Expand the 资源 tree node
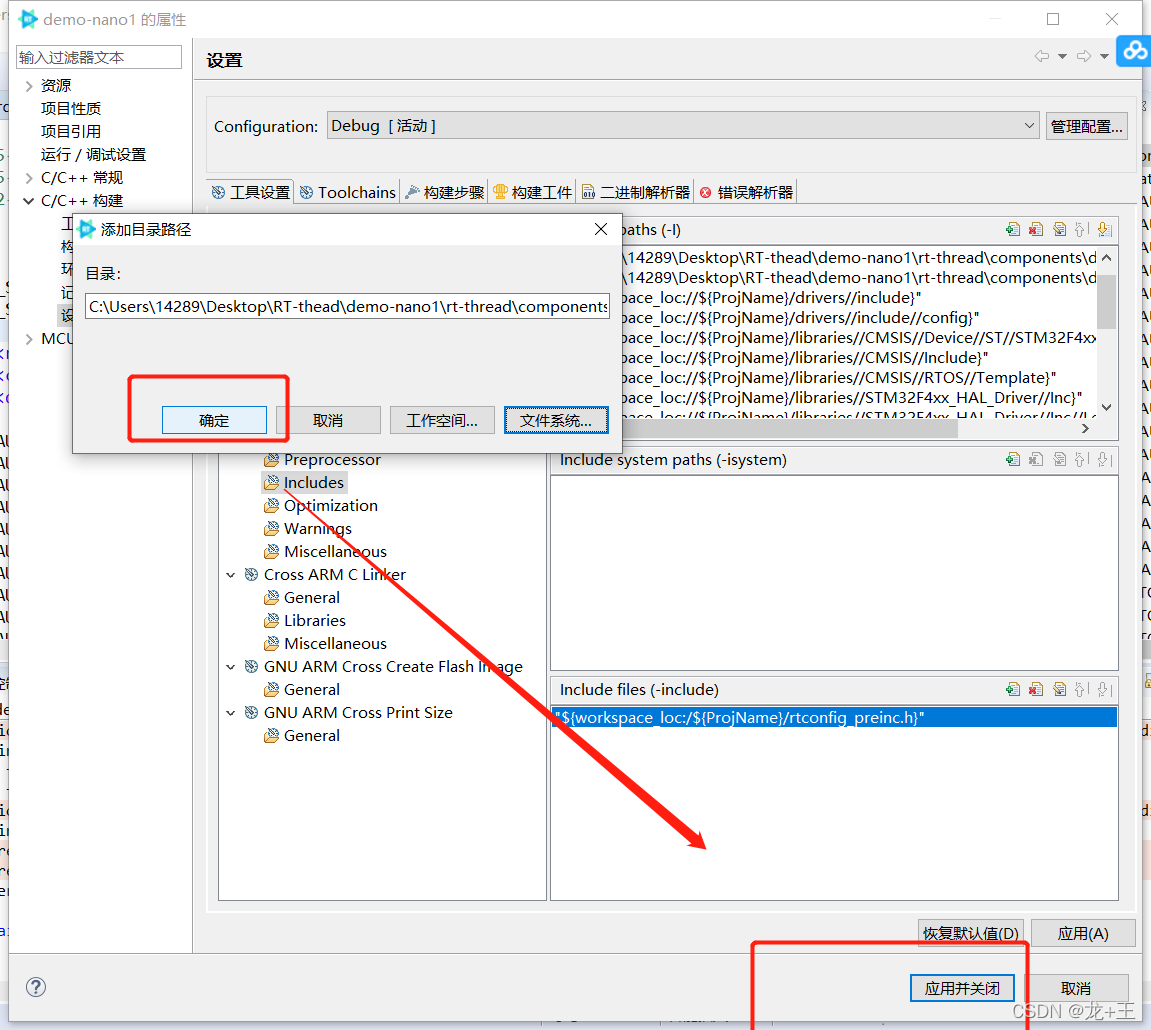 pos(29,86)
